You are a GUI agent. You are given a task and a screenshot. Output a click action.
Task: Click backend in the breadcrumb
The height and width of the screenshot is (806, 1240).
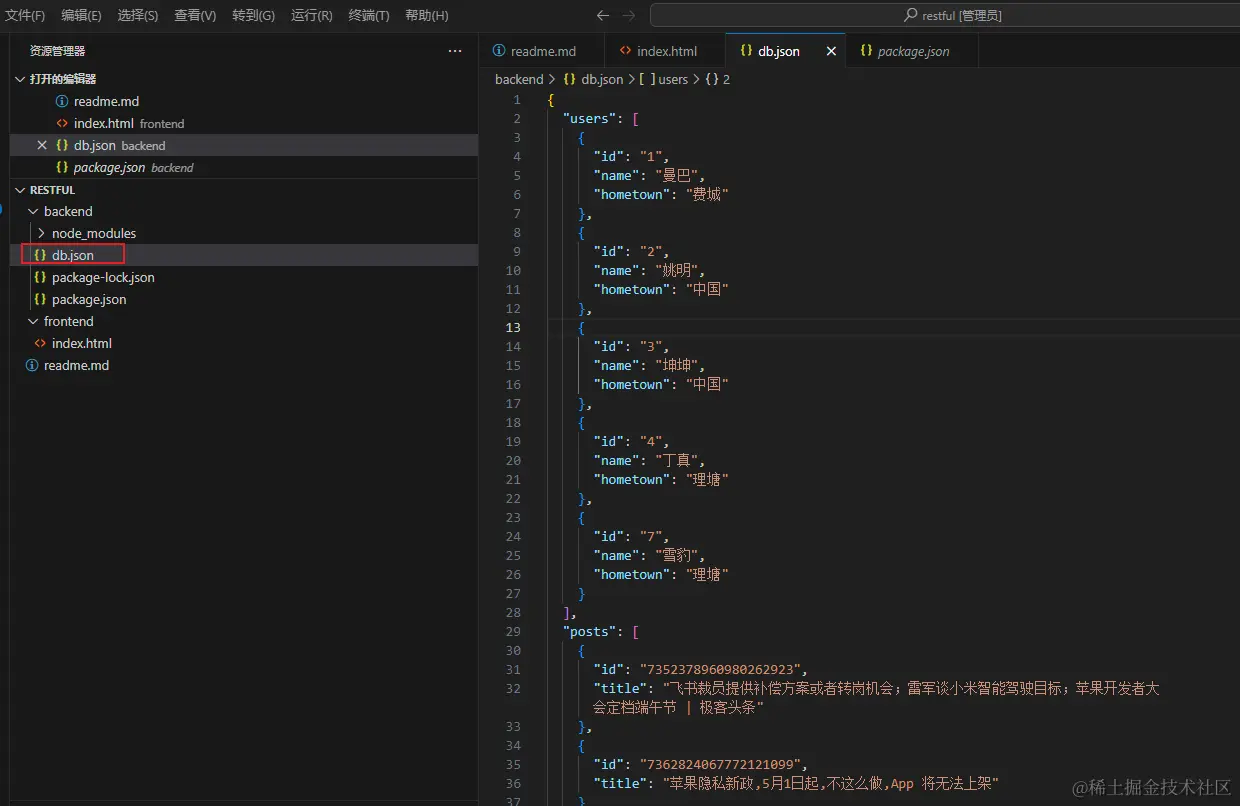click(519, 79)
